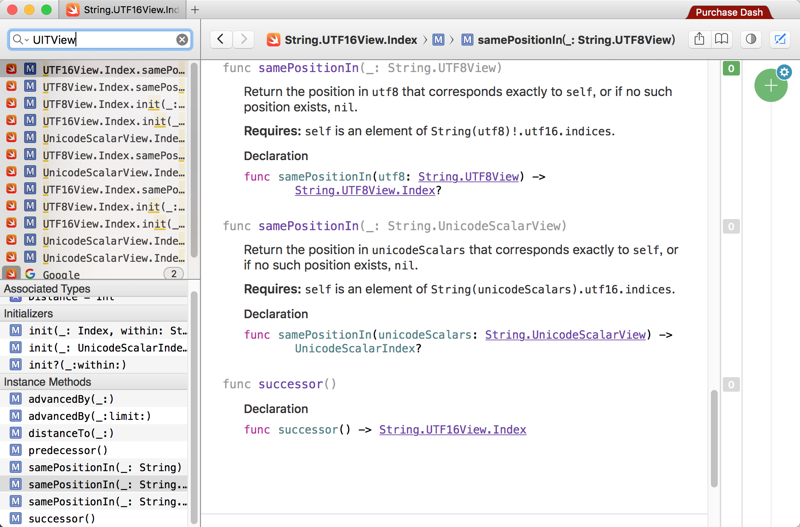Image resolution: width=800 pixels, height=527 pixels.
Task: Open String.UTF16View.Index link under successor
Action: [452, 430]
